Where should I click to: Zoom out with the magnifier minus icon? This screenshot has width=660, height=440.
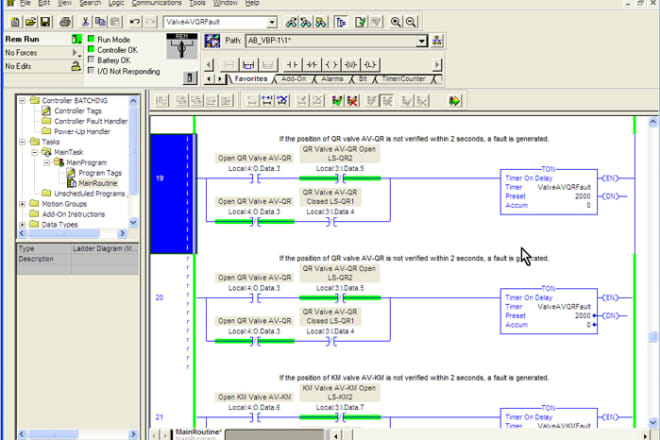411,22
